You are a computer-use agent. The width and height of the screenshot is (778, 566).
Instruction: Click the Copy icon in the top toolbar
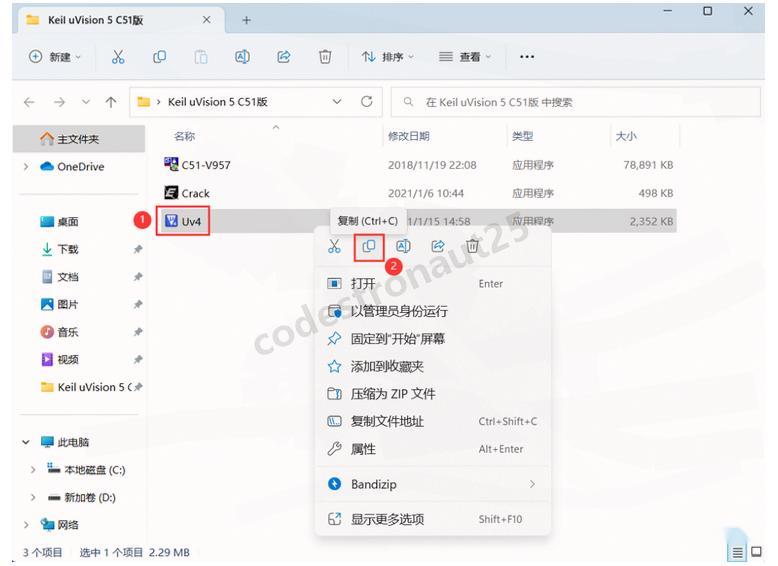(x=159, y=57)
